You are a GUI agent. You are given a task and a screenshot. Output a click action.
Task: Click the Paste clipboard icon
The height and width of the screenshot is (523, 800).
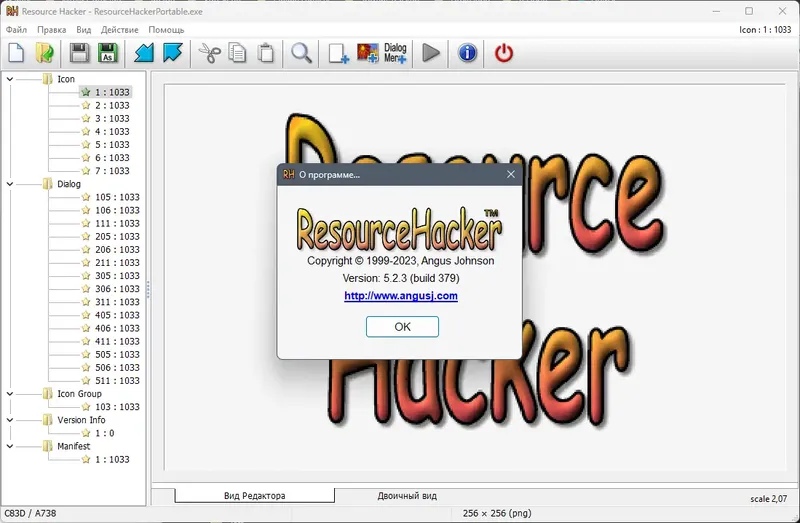click(x=266, y=53)
